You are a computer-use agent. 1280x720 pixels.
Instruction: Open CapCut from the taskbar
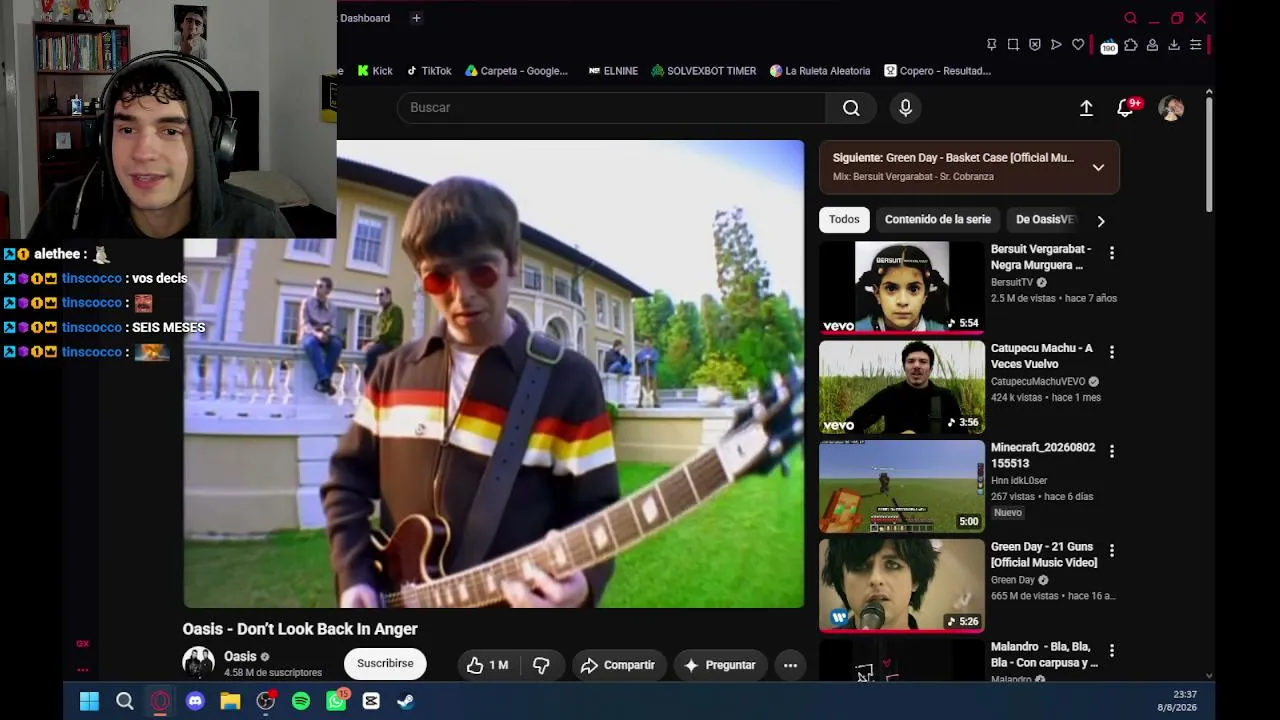click(371, 701)
